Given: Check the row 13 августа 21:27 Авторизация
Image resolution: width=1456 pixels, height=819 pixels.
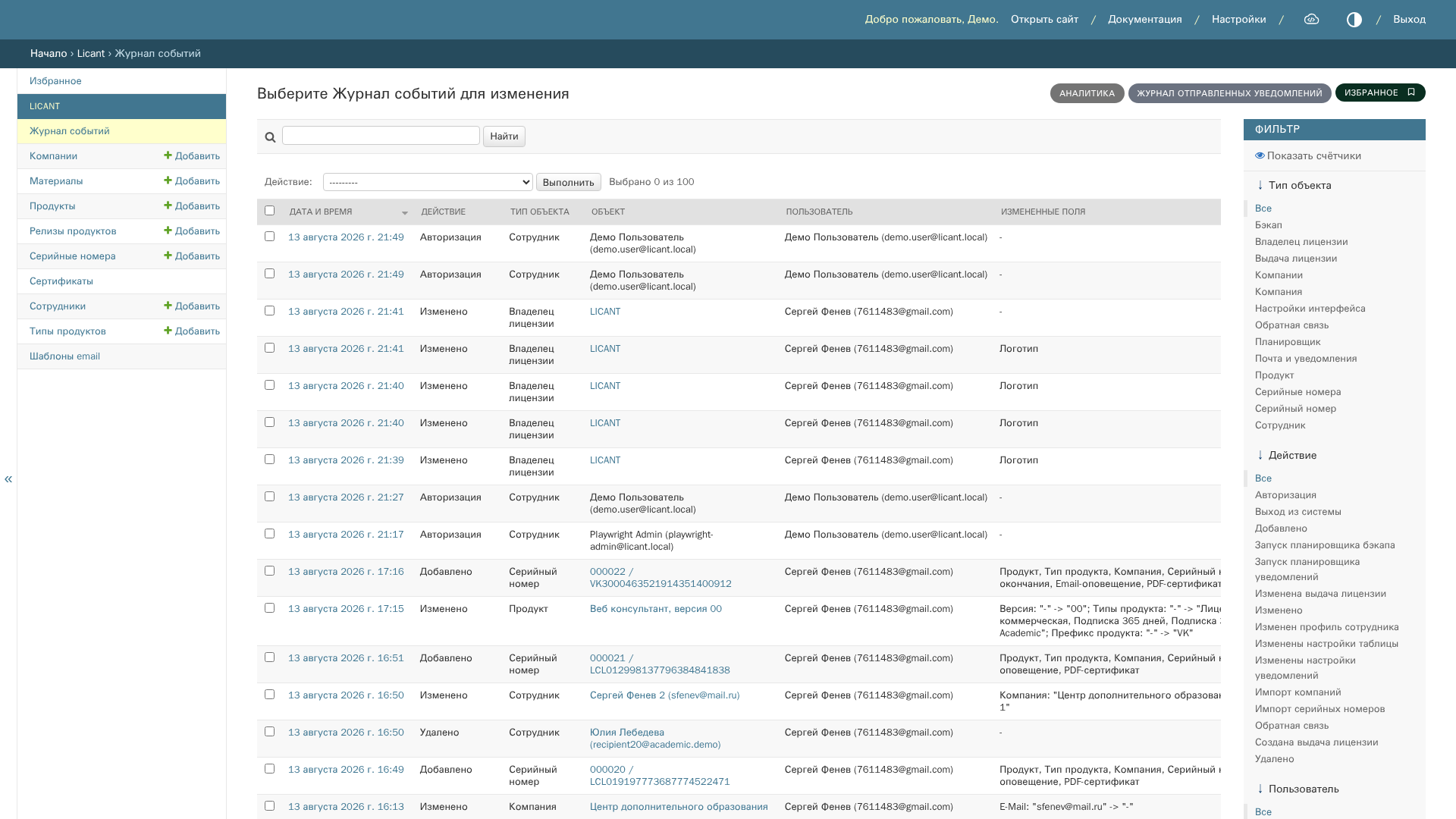Looking at the screenshot, I should point(269,497).
